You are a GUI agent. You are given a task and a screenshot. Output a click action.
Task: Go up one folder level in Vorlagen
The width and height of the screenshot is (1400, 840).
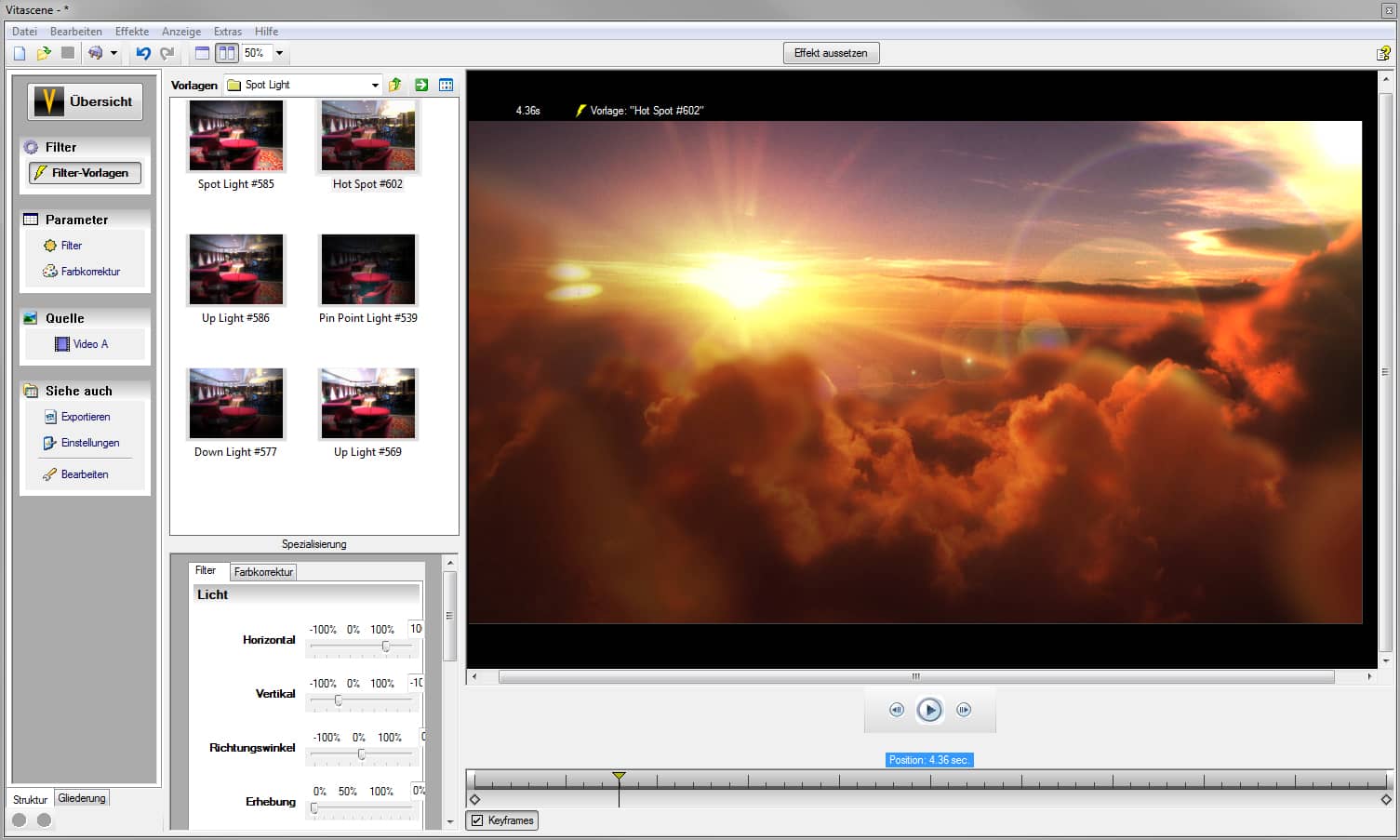395,85
